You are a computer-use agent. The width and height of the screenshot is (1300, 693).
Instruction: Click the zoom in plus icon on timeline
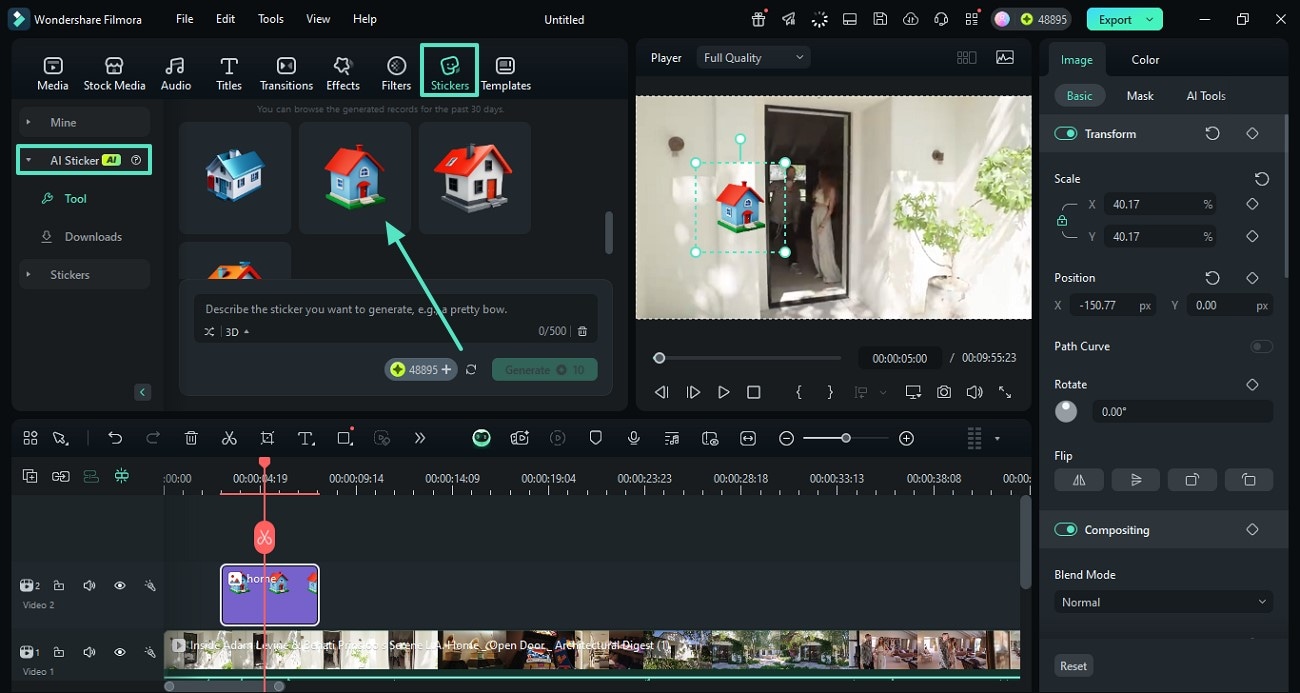[906, 438]
